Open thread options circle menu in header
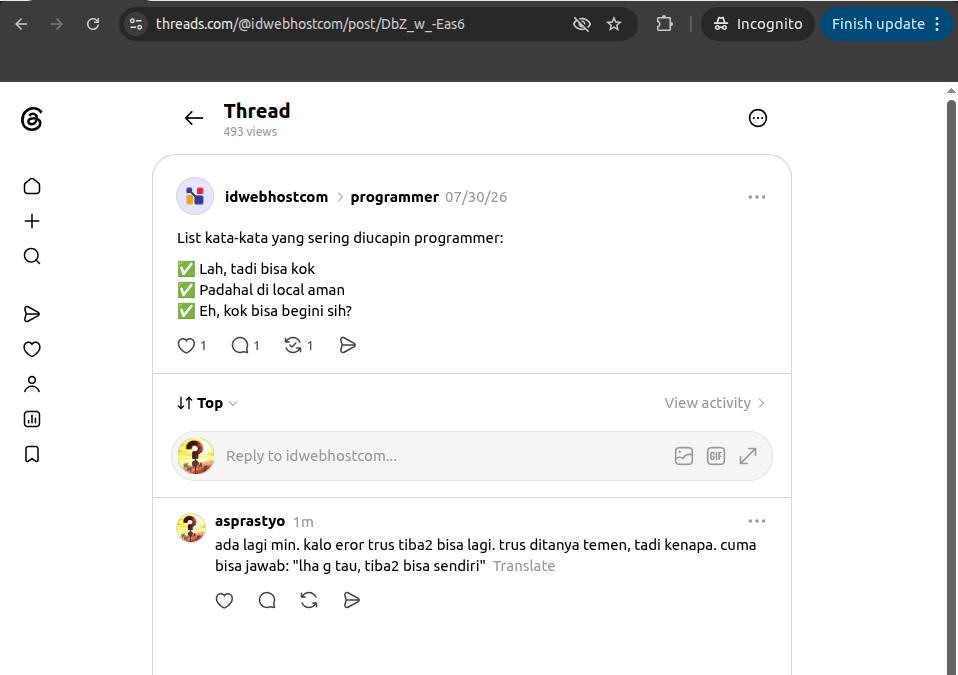Viewport: 958px width, 675px height. 758,118
